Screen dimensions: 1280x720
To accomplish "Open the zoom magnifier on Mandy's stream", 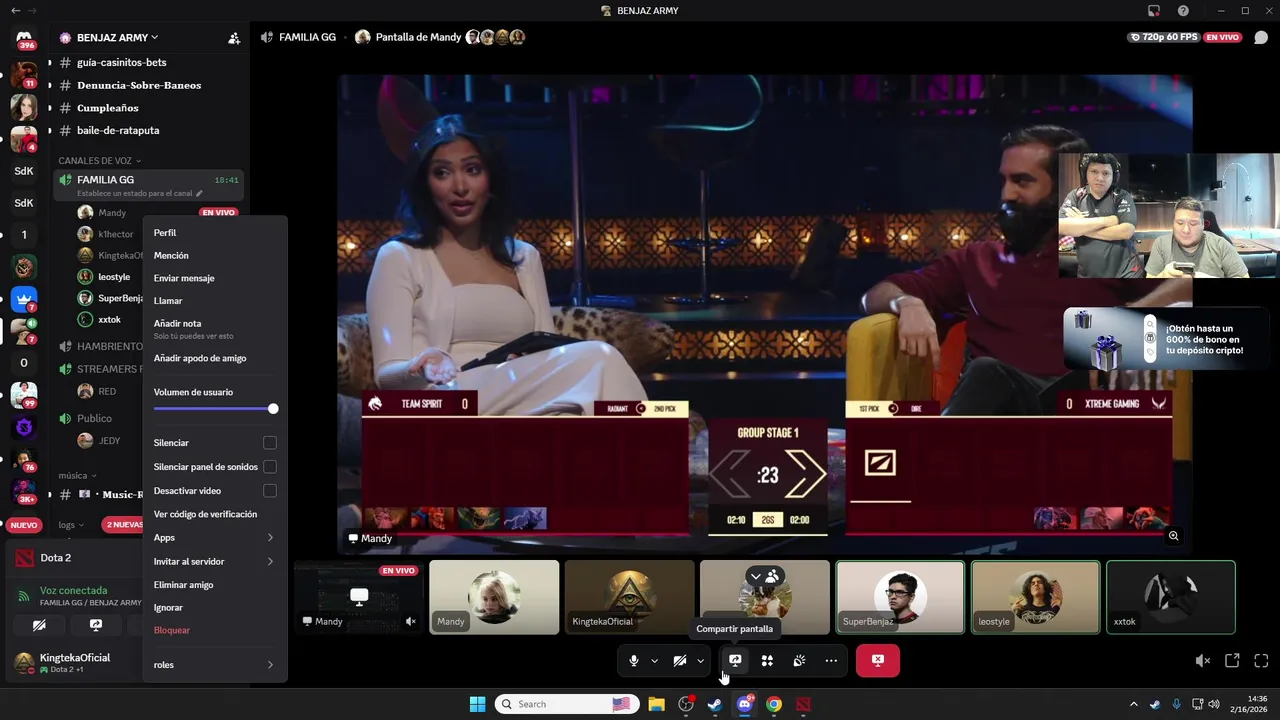I will pyautogui.click(x=1174, y=536).
